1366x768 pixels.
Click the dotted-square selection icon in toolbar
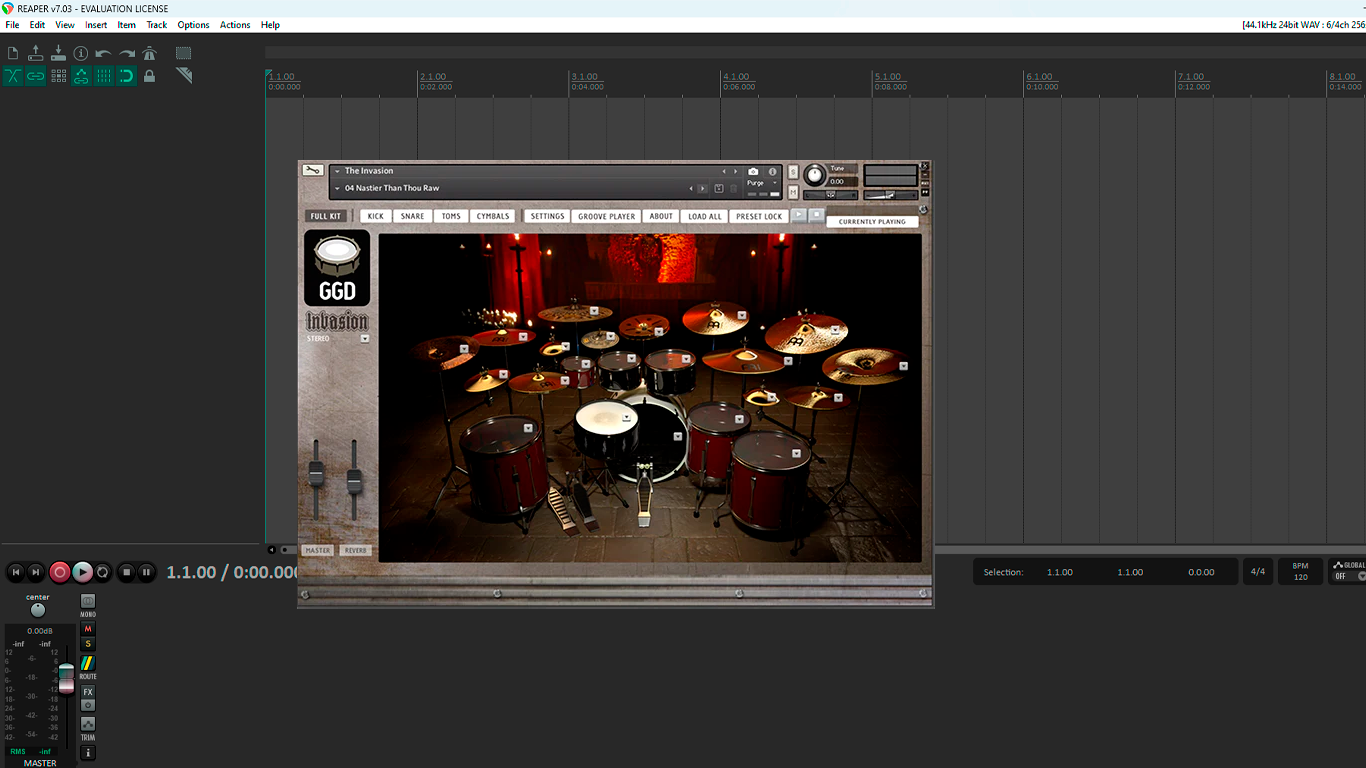pyautogui.click(x=184, y=53)
